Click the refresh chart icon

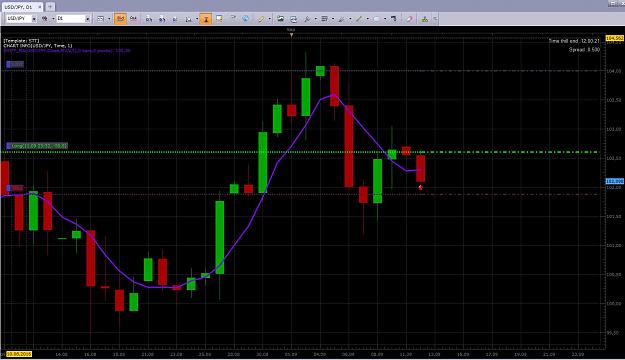[294, 19]
